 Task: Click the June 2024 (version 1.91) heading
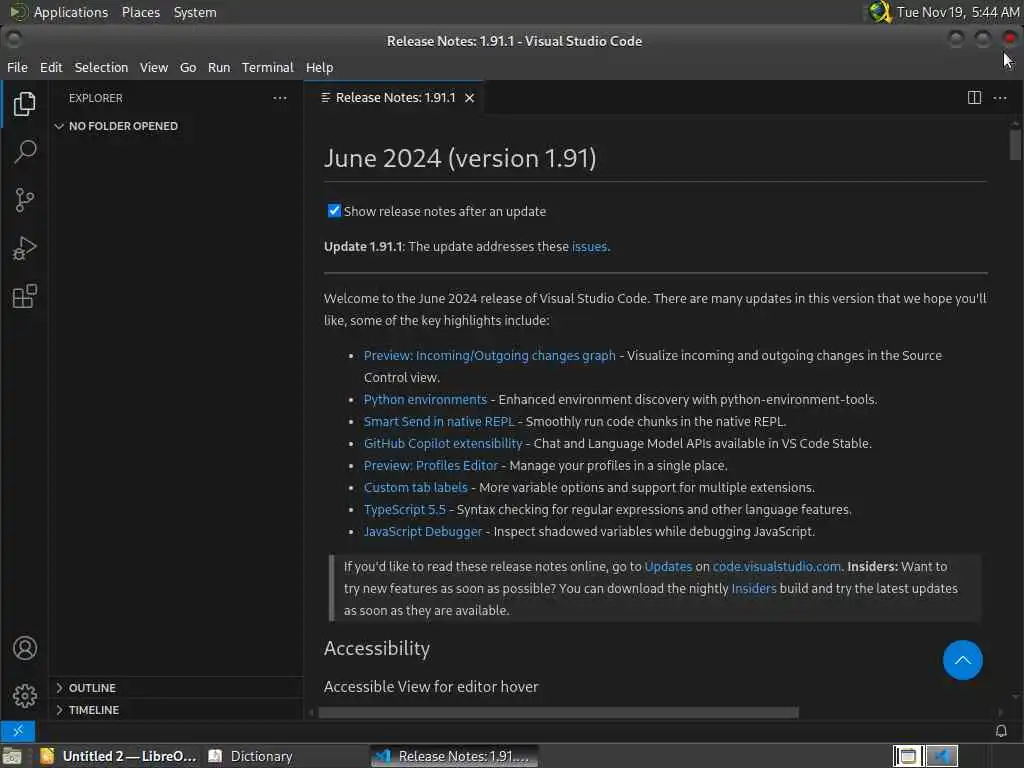click(460, 159)
